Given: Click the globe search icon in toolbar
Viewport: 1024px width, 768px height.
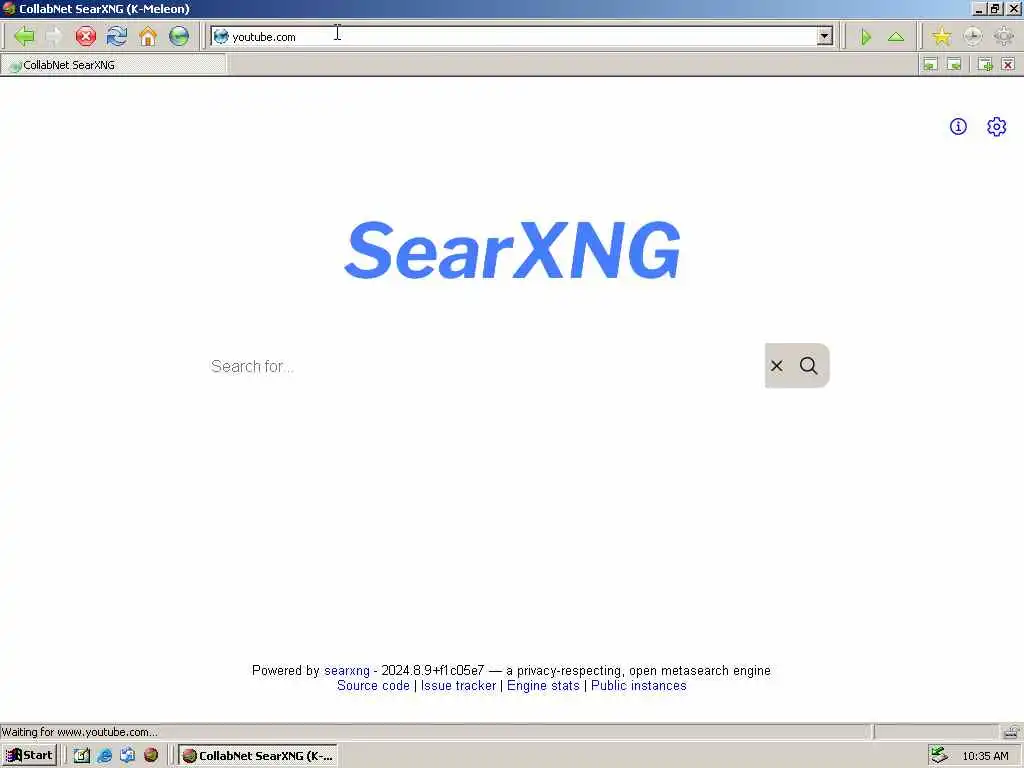Looking at the screenshot, I should coord(179,36).
